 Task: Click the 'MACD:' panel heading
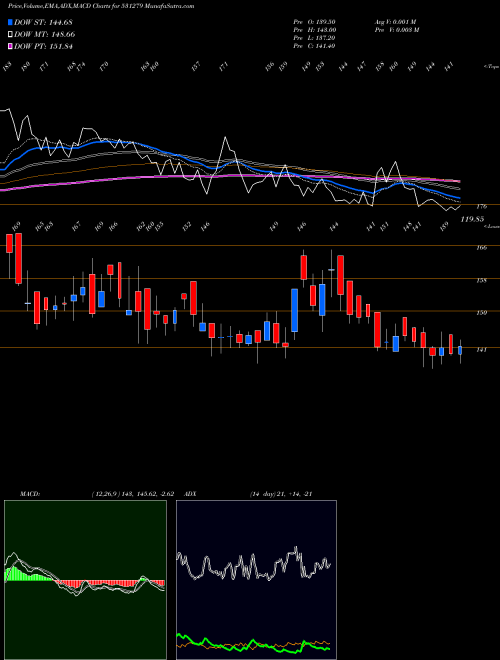tap(29, 494)
